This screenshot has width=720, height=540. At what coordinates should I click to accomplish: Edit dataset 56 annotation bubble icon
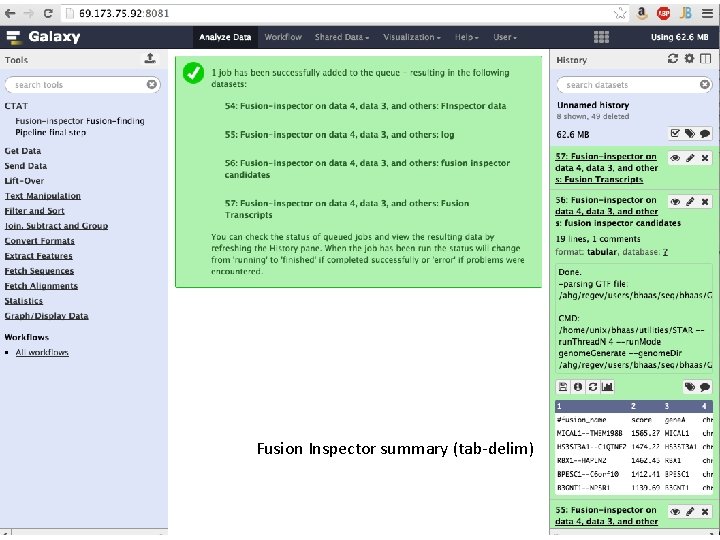pos(705,387)
